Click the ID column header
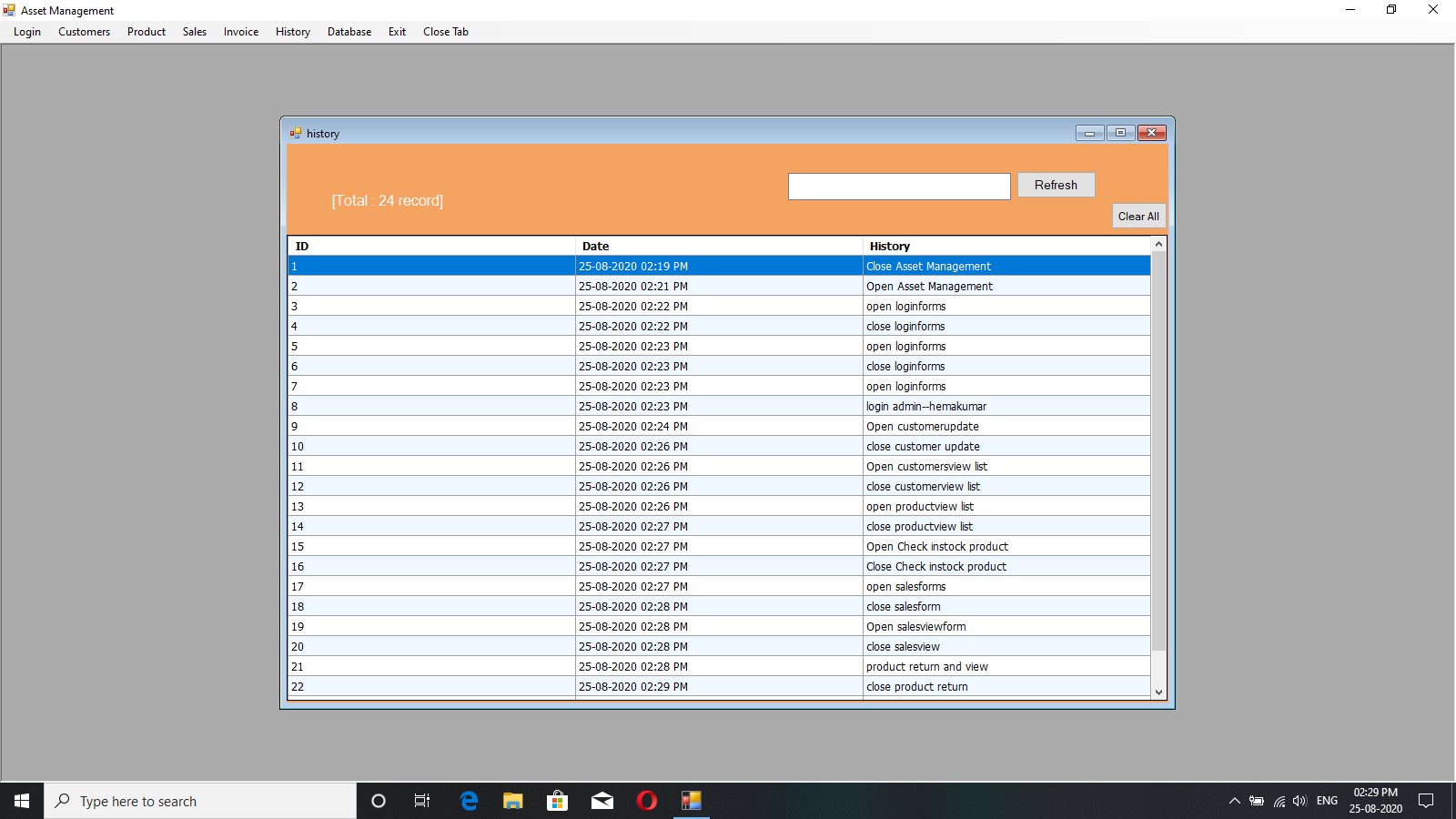 432,247
